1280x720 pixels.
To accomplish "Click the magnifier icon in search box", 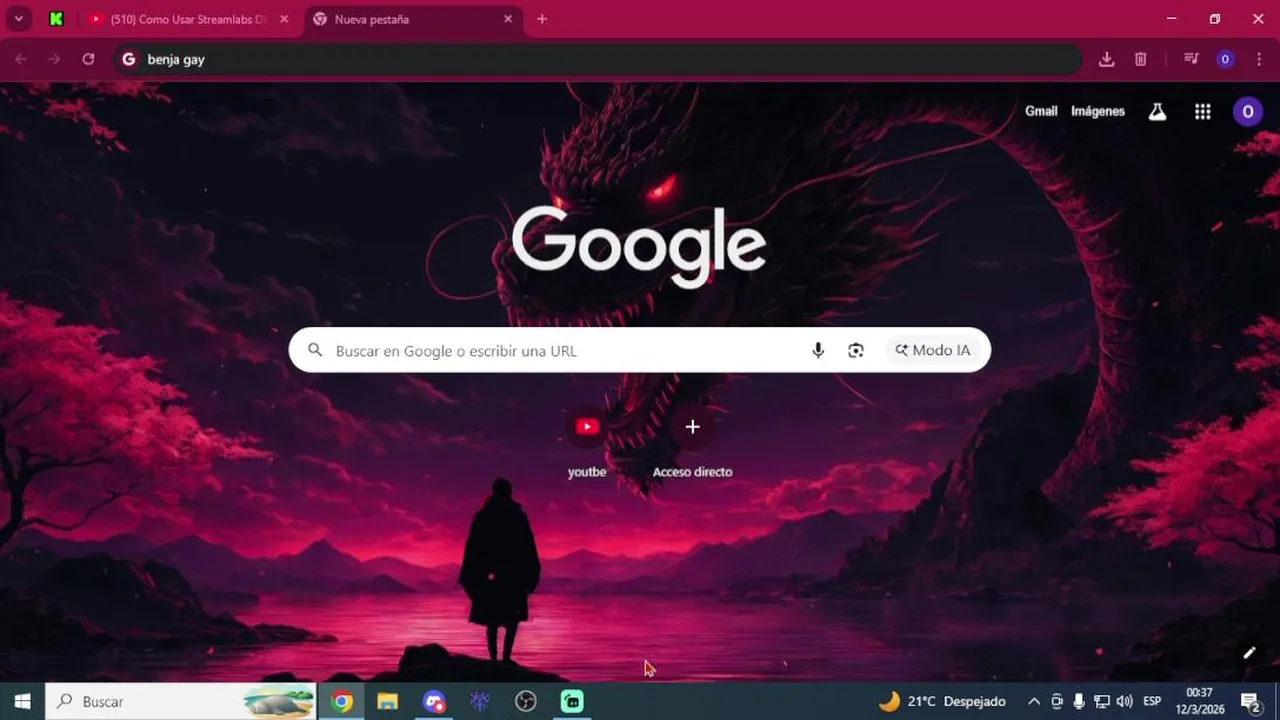I will click(x=315, y=350).
